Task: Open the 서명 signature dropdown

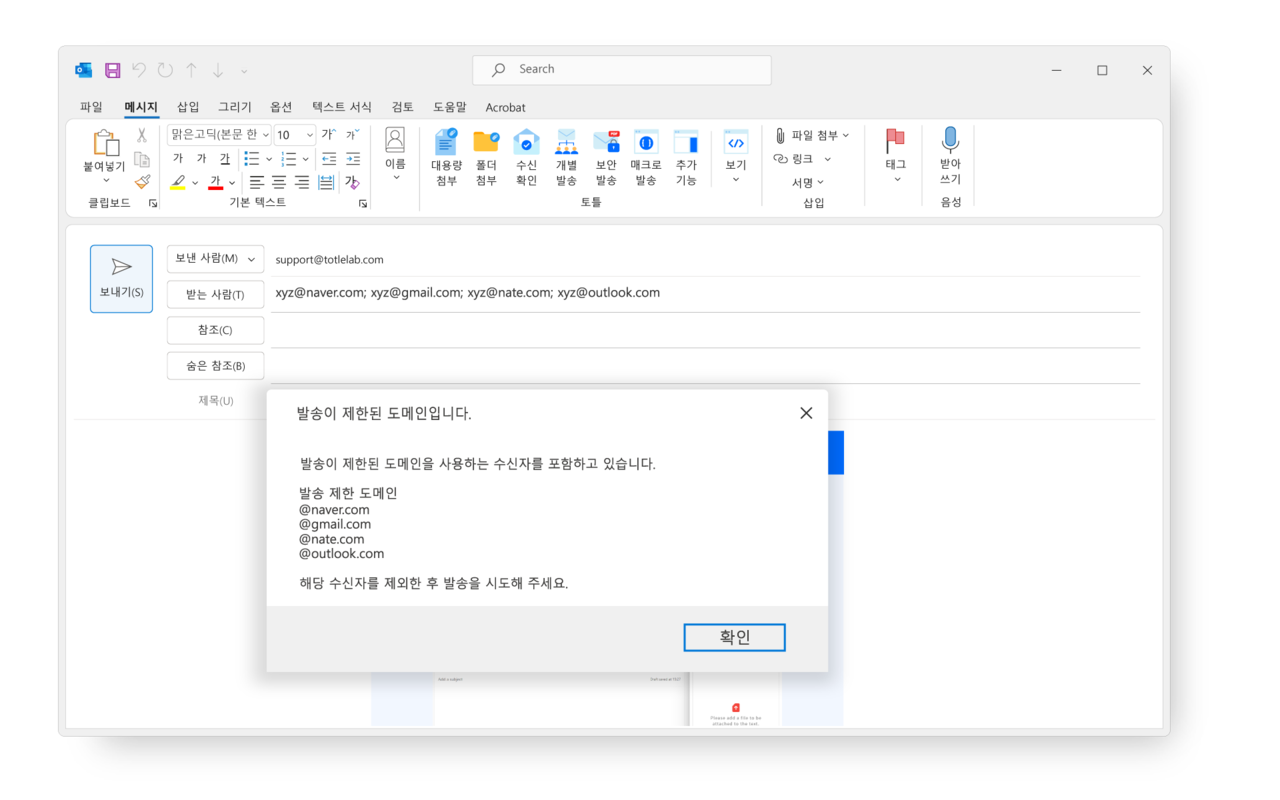Action: click(808, 182)
